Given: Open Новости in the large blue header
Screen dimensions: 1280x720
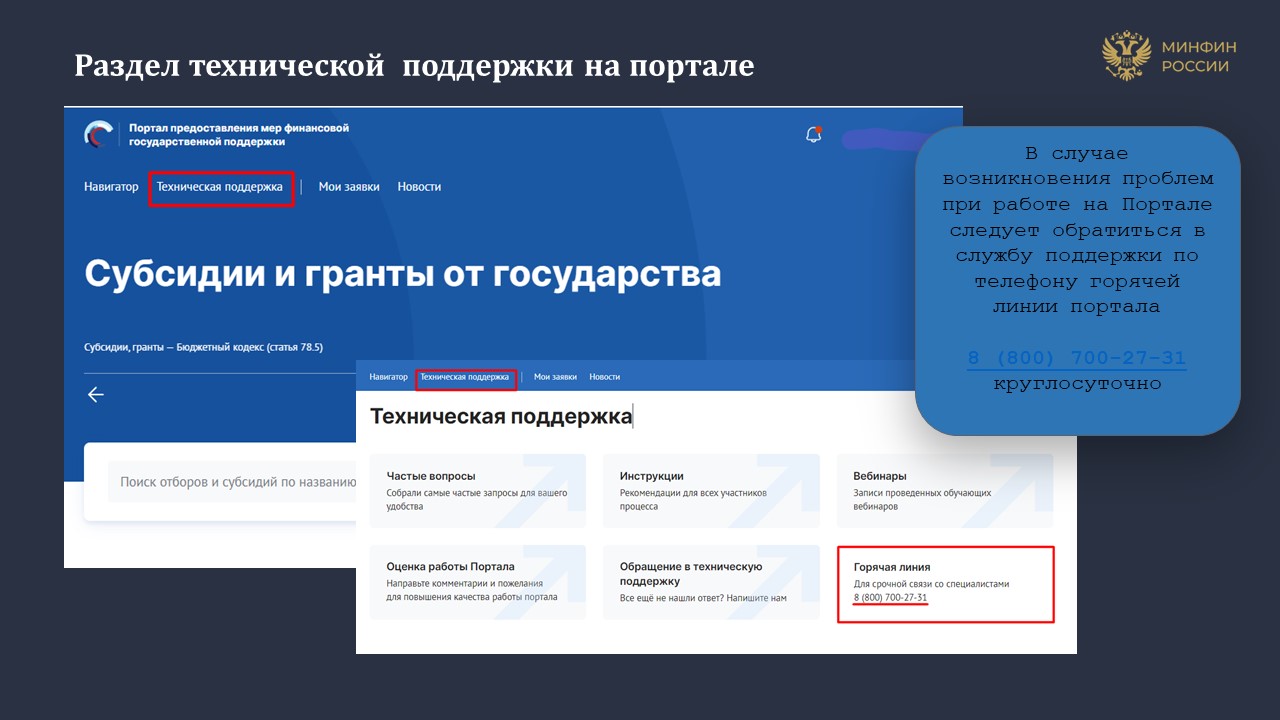Looking at the screenshot, I should 419,187.
